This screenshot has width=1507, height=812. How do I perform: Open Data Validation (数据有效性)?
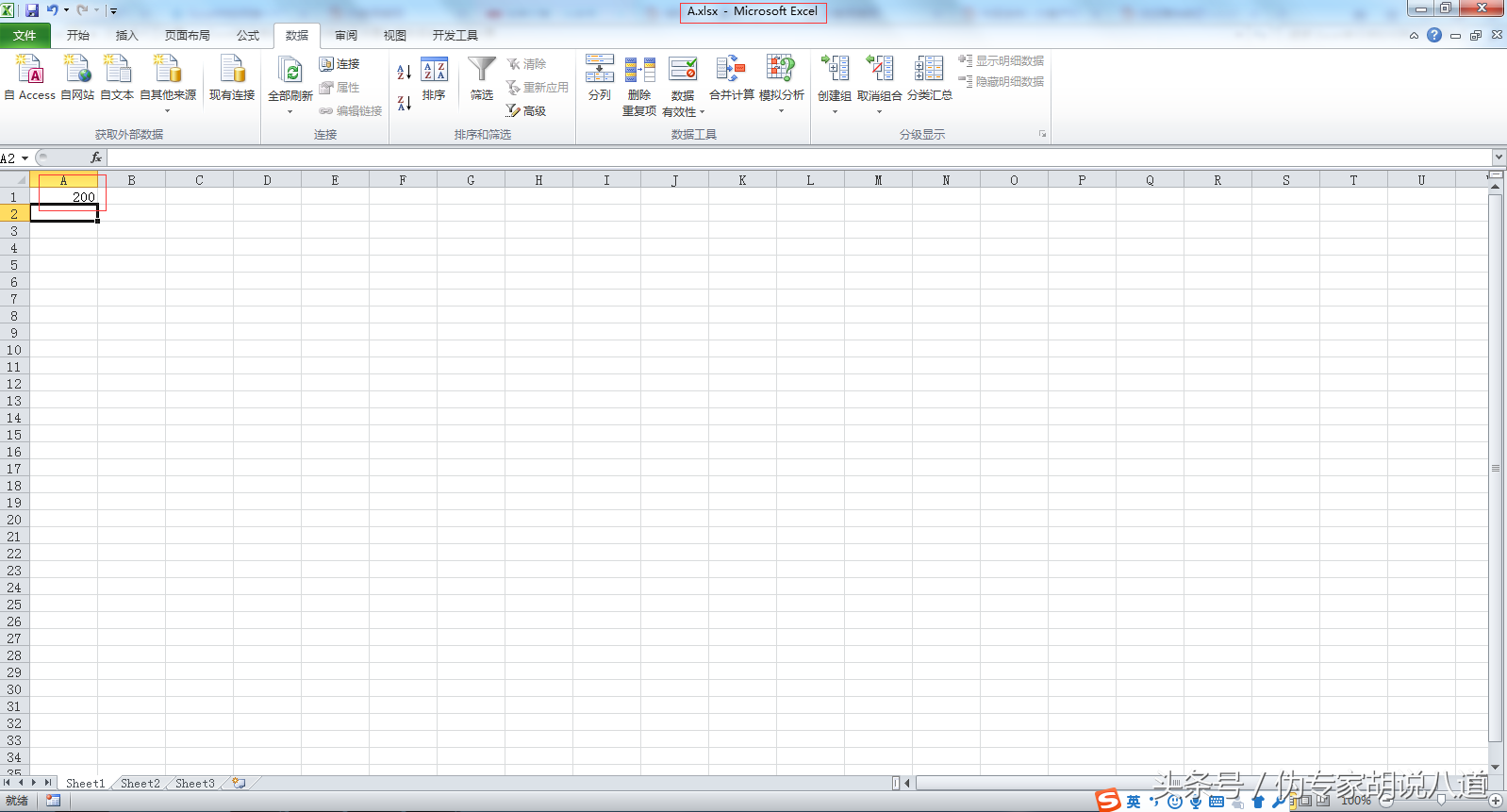coord(683,77)
